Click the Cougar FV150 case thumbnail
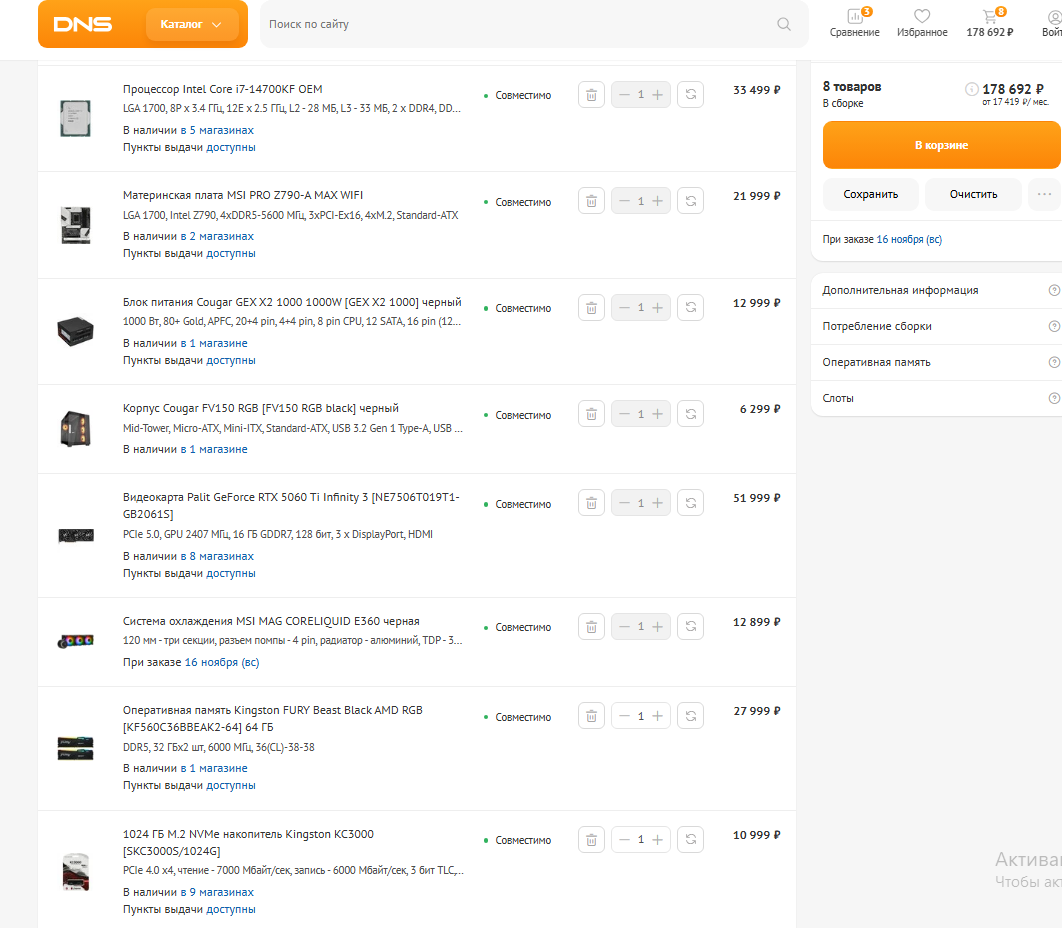The image size is (1062, 928). click(75, 429)
